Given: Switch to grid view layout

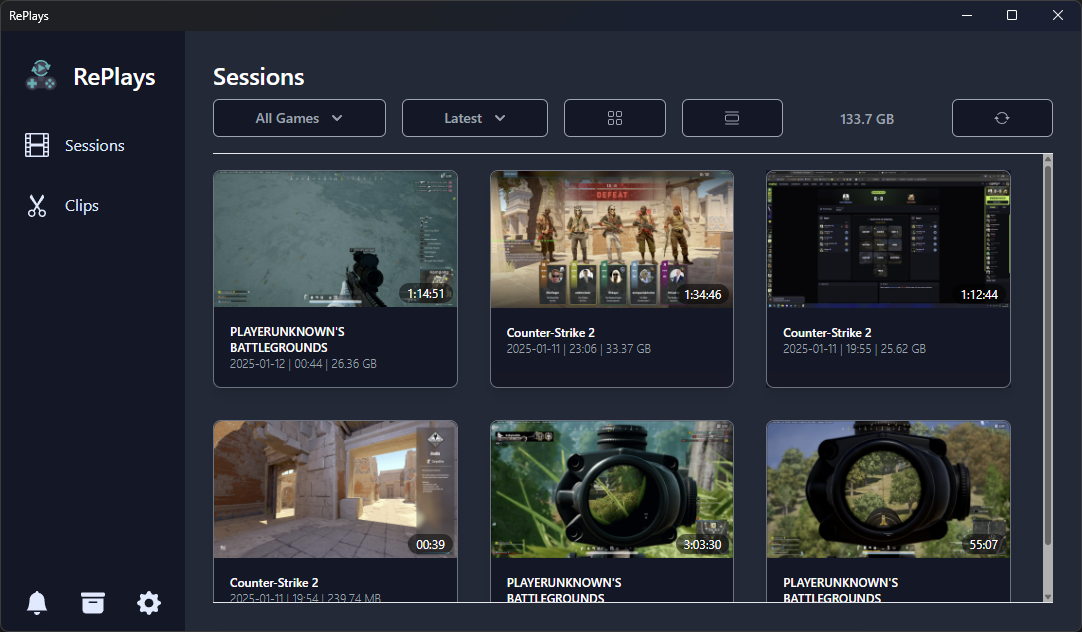Looking at the screenshot, I should click(x=614, y=118).
